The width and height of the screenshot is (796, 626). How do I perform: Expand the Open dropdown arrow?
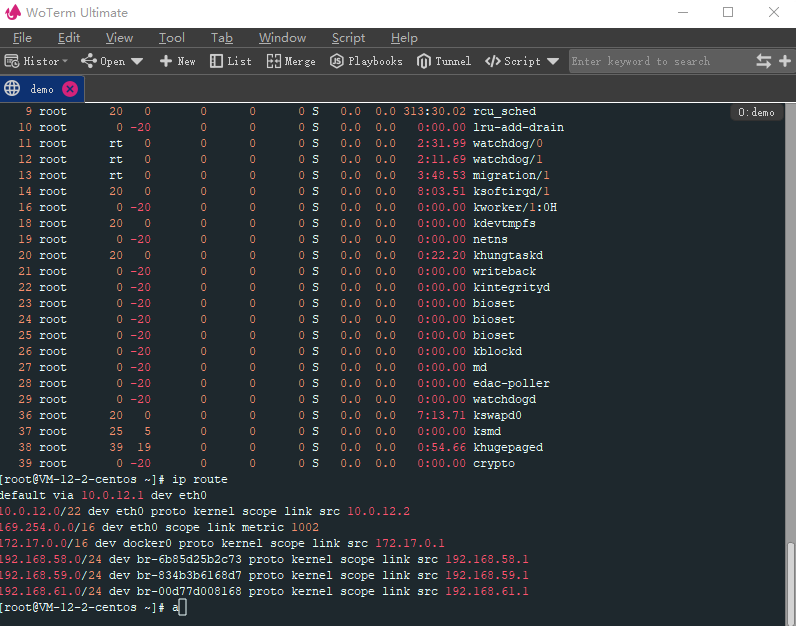[137, 61]
